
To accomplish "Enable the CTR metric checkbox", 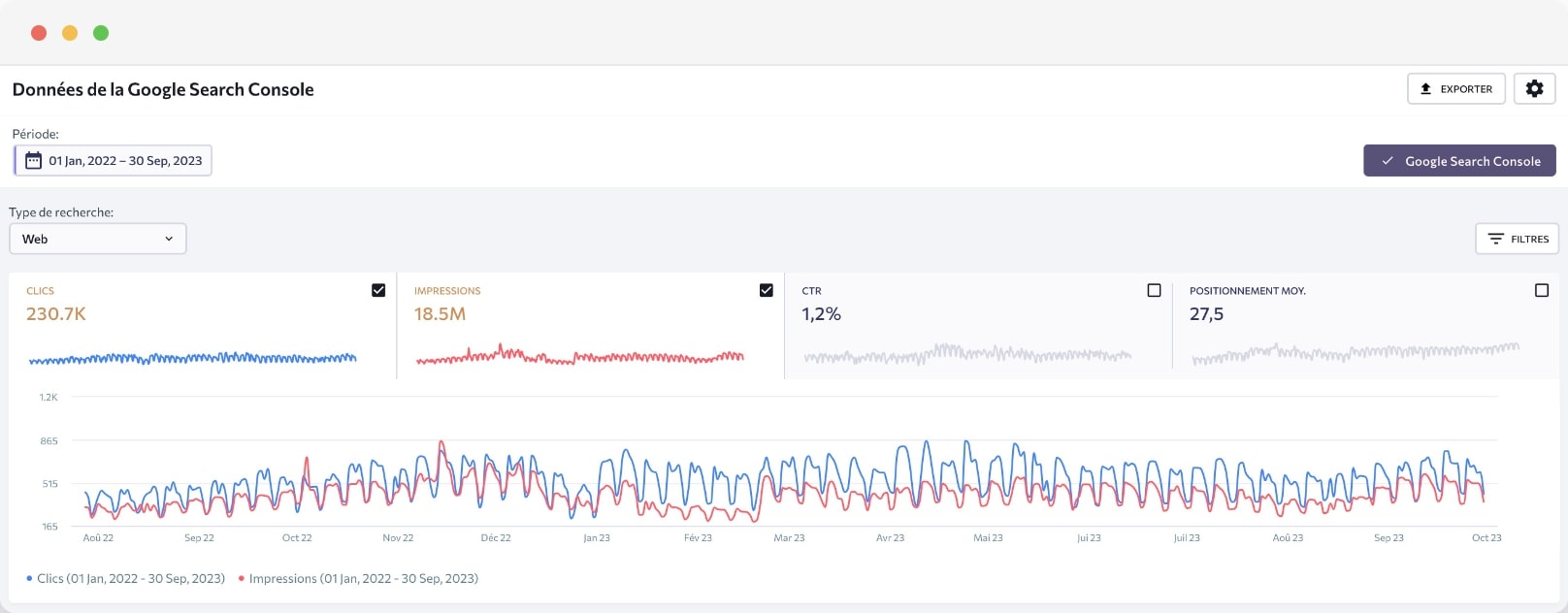I will (x=1154, y=290).
